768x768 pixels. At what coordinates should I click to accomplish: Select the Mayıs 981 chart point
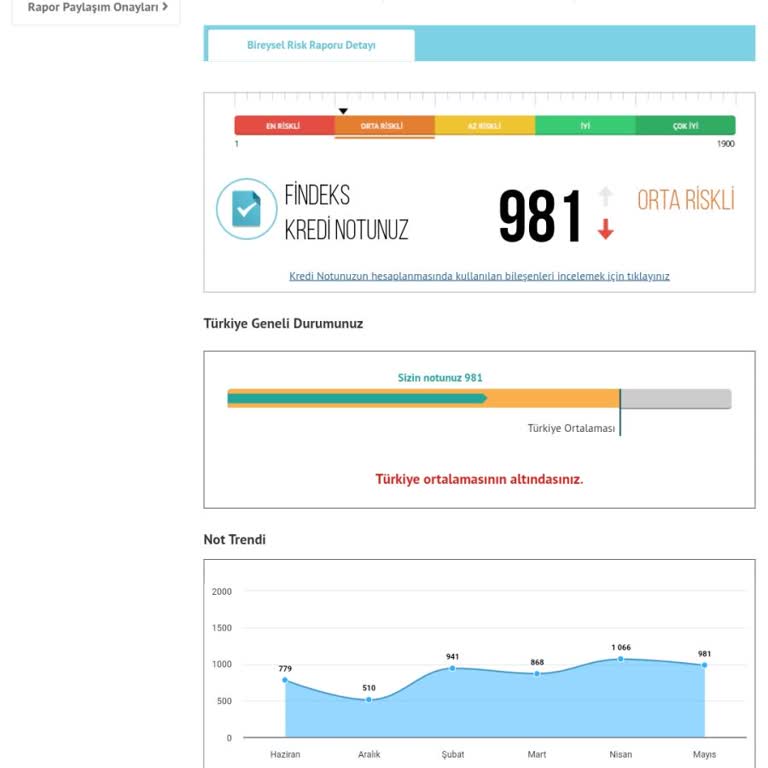click(x=704, y=665)
